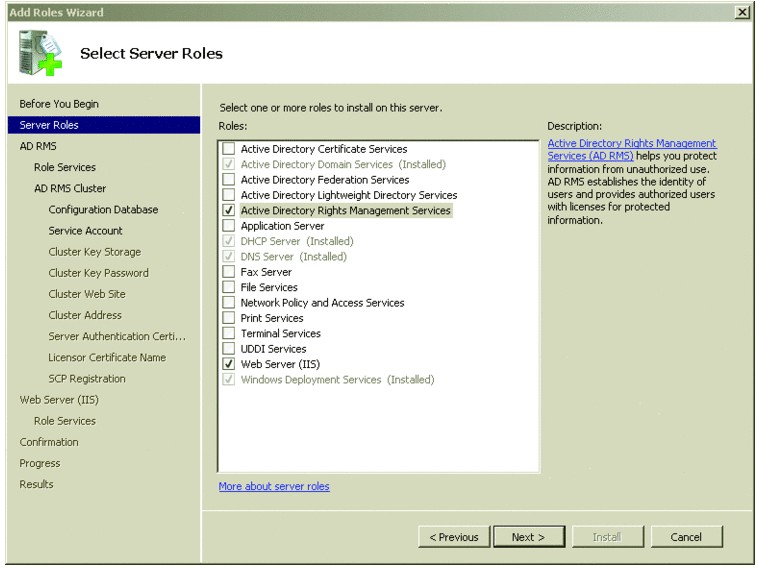This screenshot has width=758, height=568.
Task: Select the Service Account step
Action: 86,231
